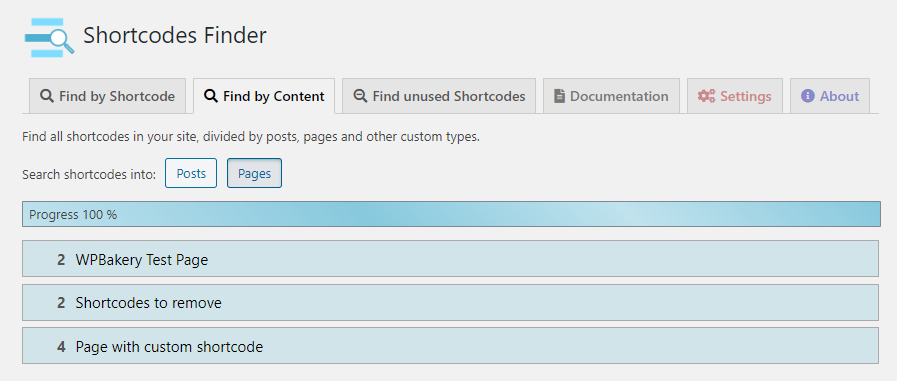This screenshot has width=897, height=381.
Task: Open the Documentation tab label
Action: (x=619, y=96)
